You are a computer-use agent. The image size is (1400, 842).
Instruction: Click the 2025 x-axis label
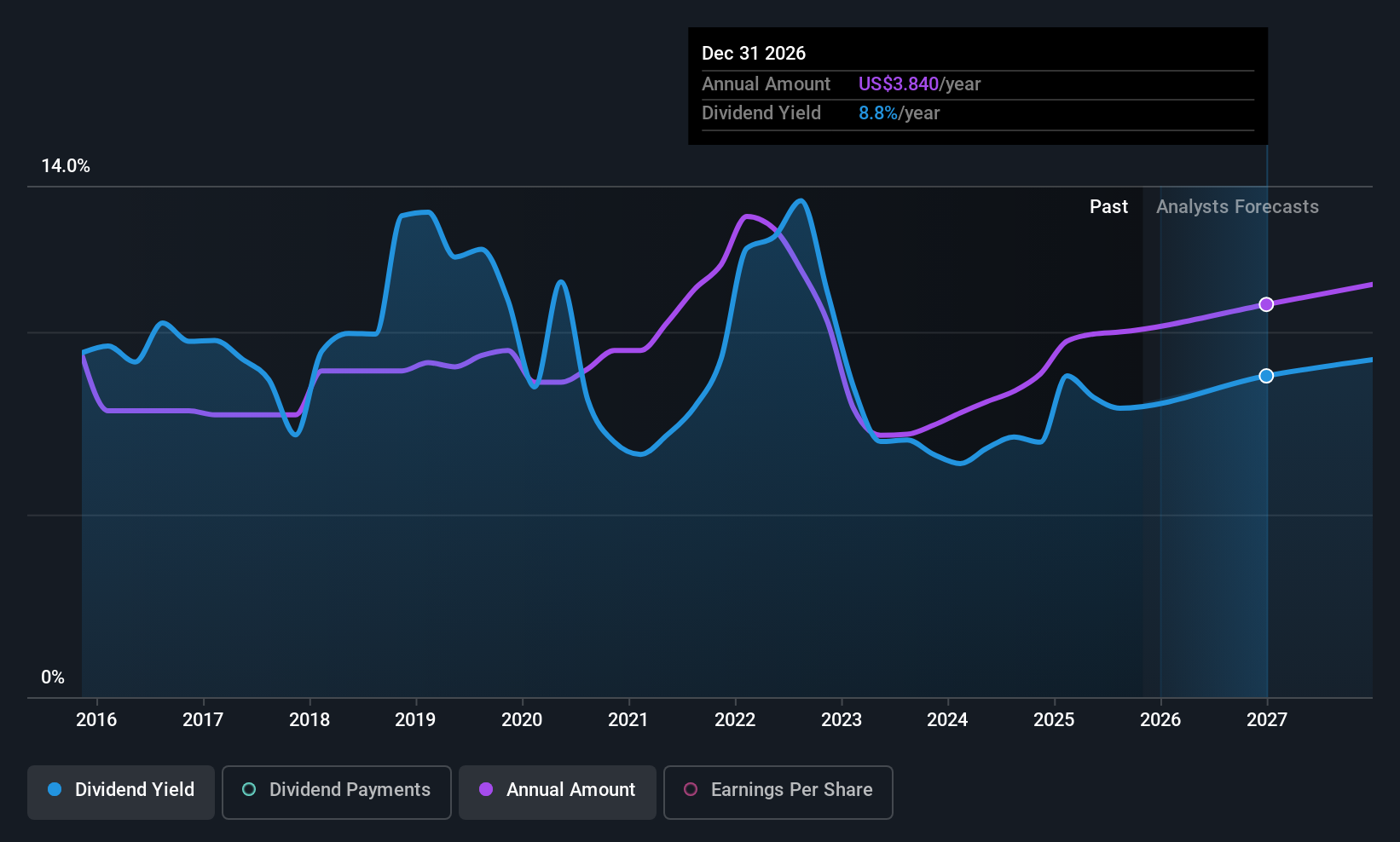[x=1054, y=720]
